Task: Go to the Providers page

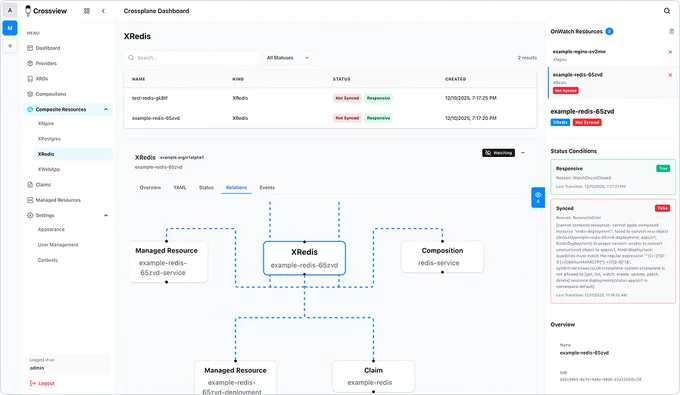Action: pyautogui.click(x=46, y=63)
